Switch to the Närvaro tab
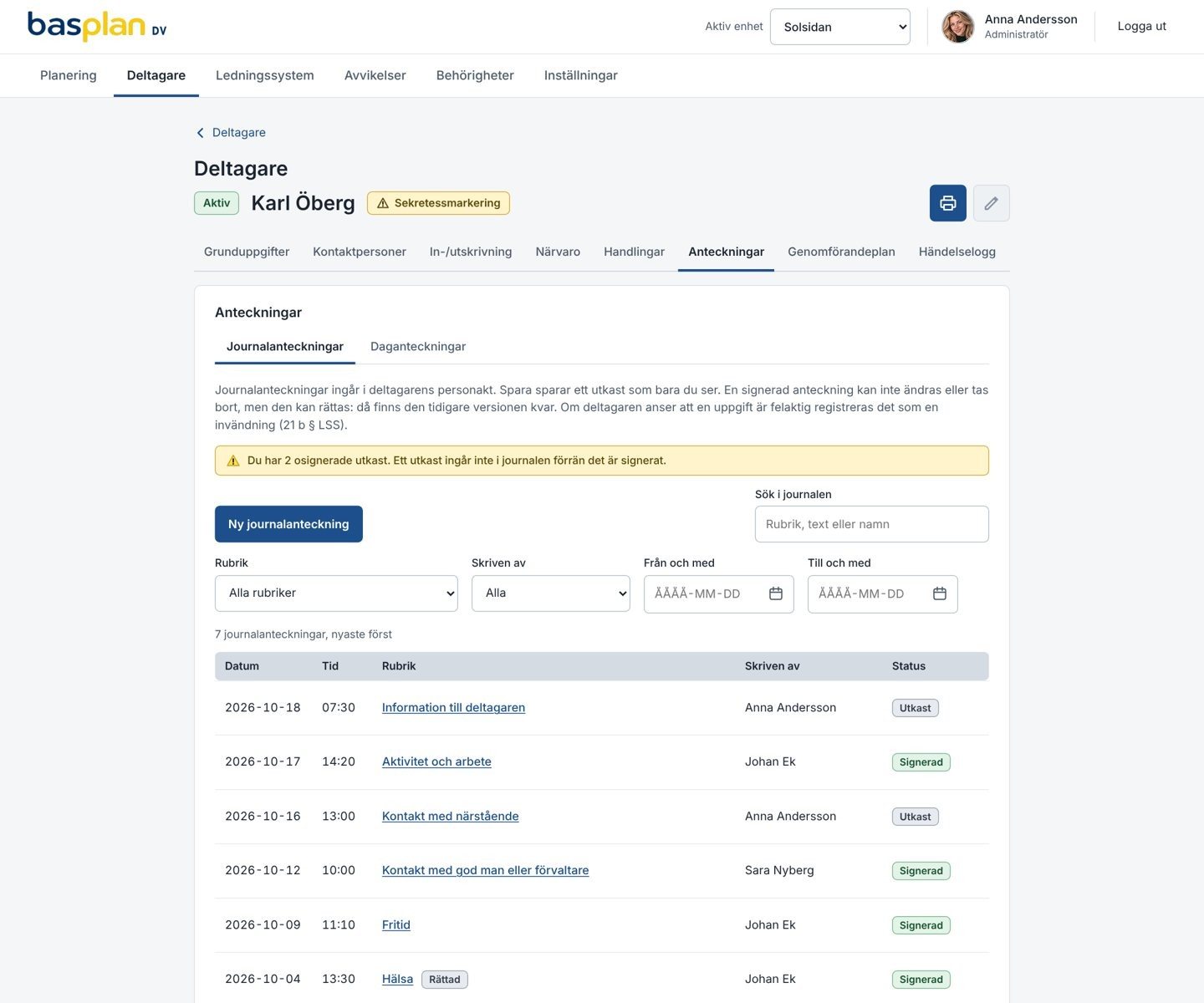The image size is (1204, 1003). click(x=558, y=252)
